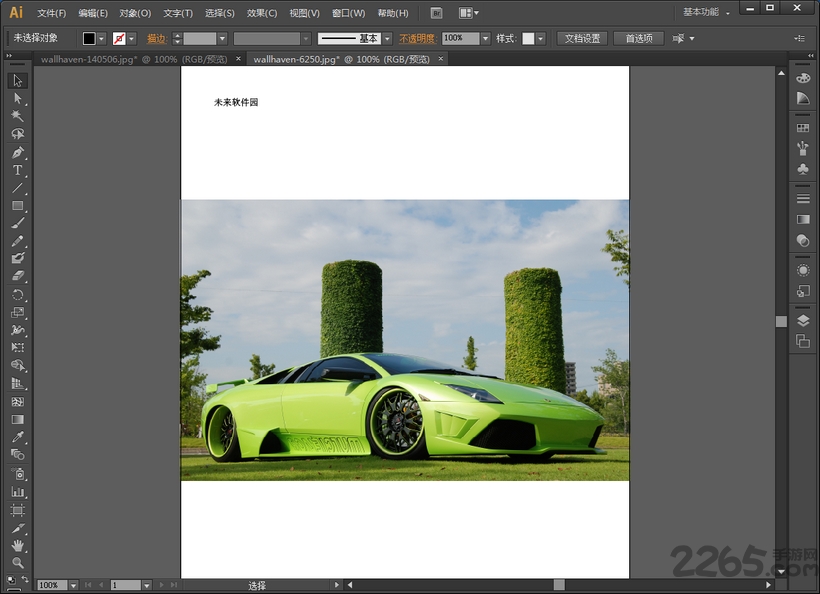Select the Type tool

pos(17,170)
